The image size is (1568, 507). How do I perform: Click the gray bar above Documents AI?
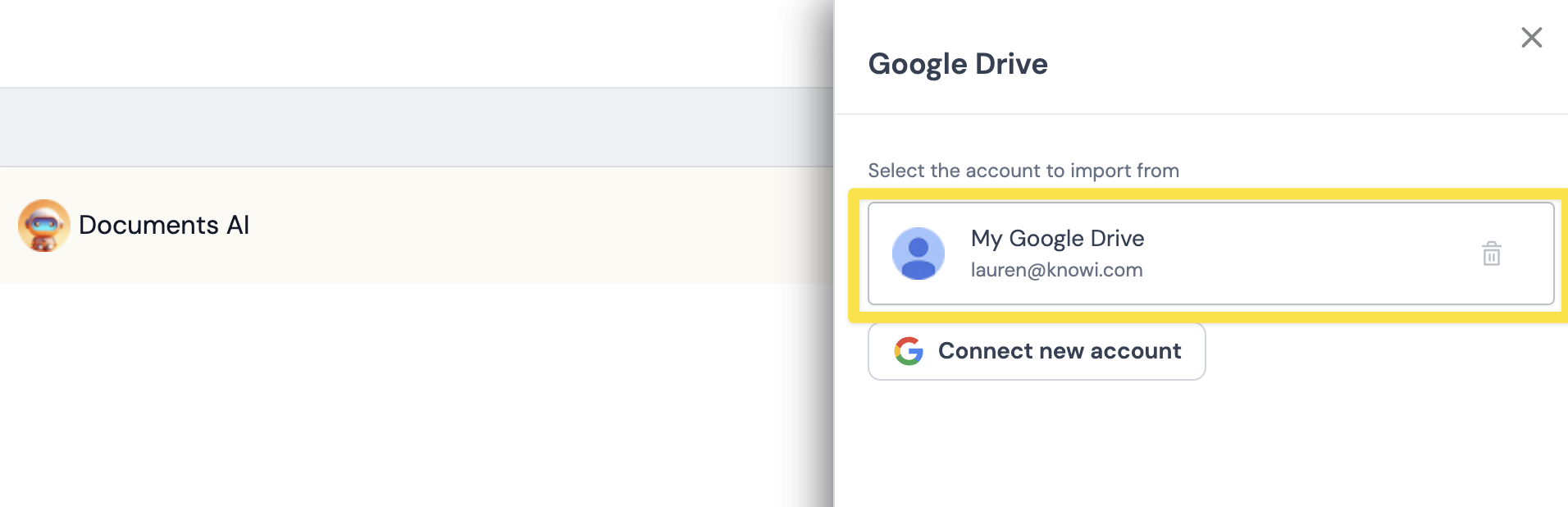(x=410, y=127)
